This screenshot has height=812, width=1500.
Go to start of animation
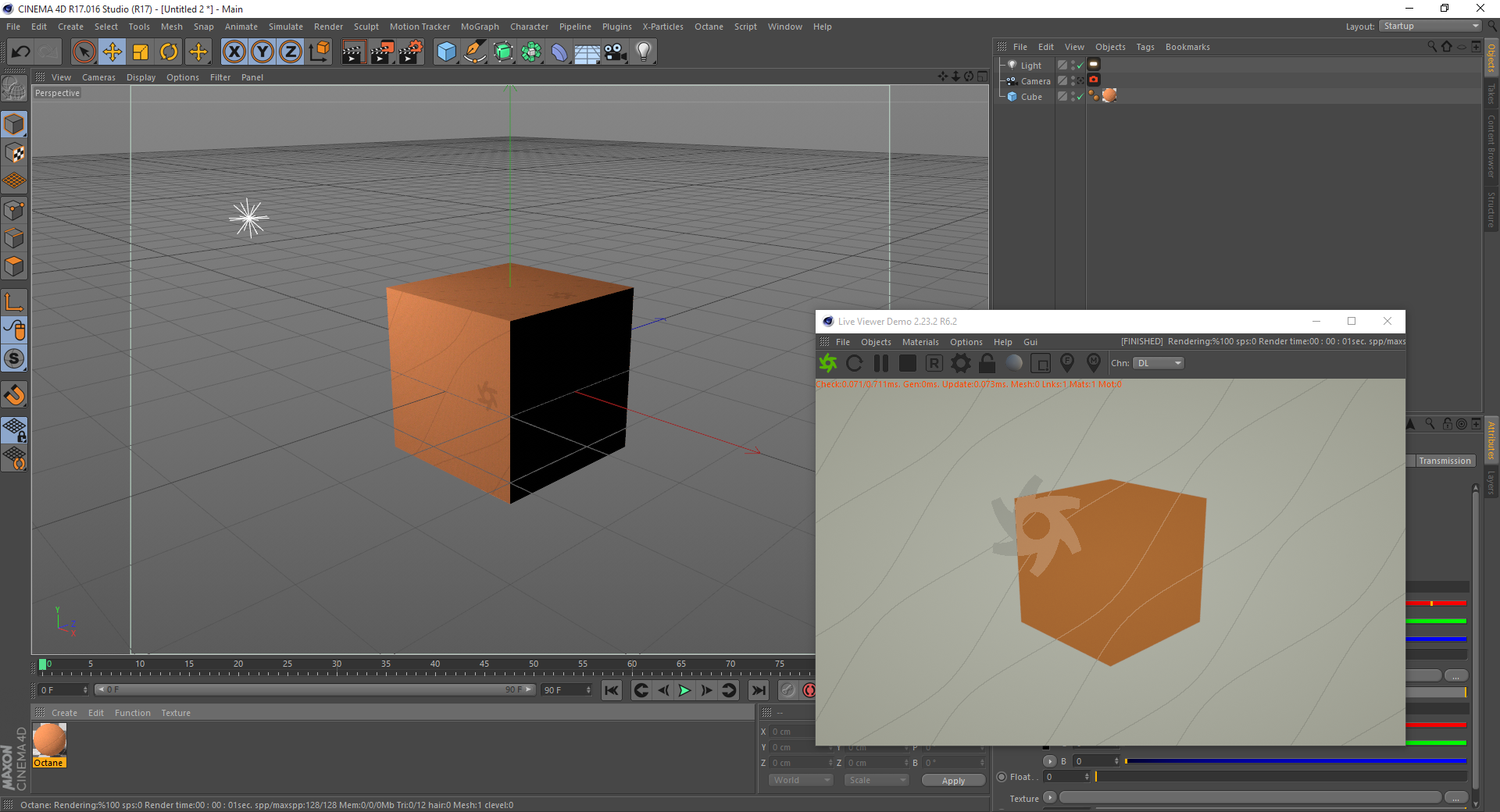click(x=612, y=690)
